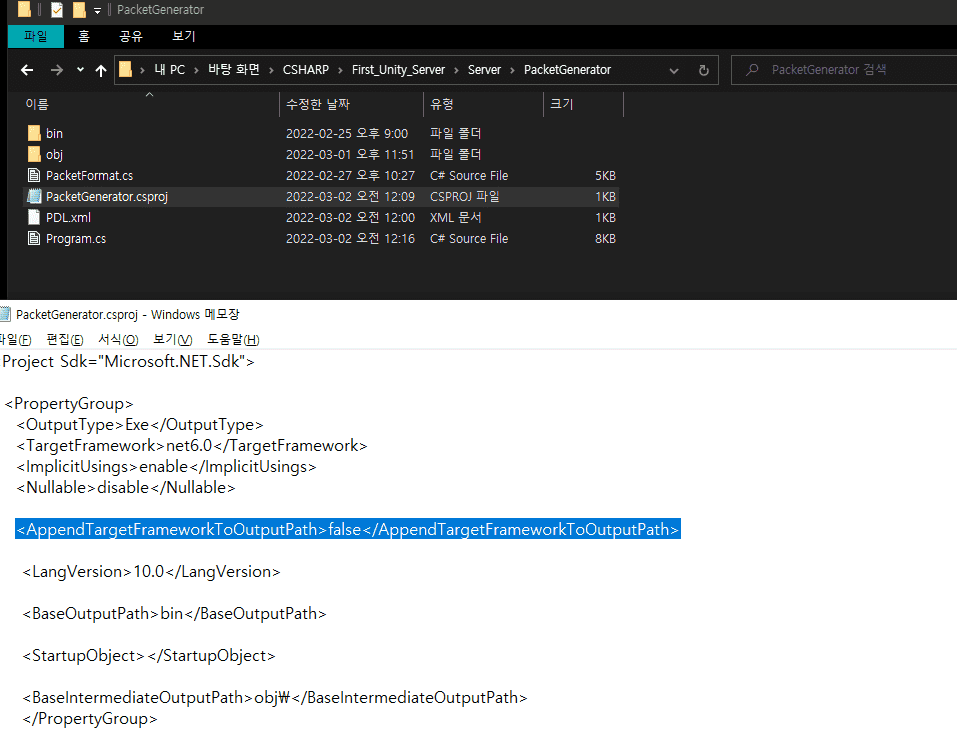Viewport: 957px width, 750px height.
Task: Select PacketGenerator in the breadcrumb path
Action: 567,70
